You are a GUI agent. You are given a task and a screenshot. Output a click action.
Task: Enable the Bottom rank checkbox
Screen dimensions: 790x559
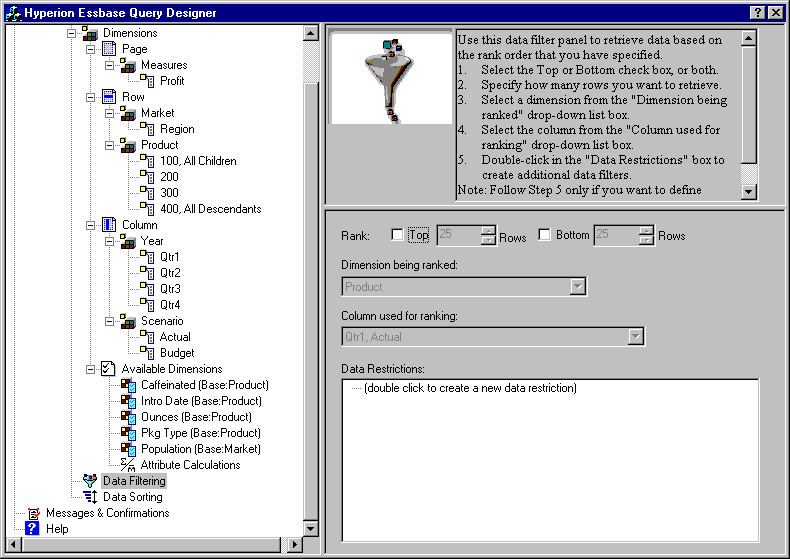tap(544, 235)
